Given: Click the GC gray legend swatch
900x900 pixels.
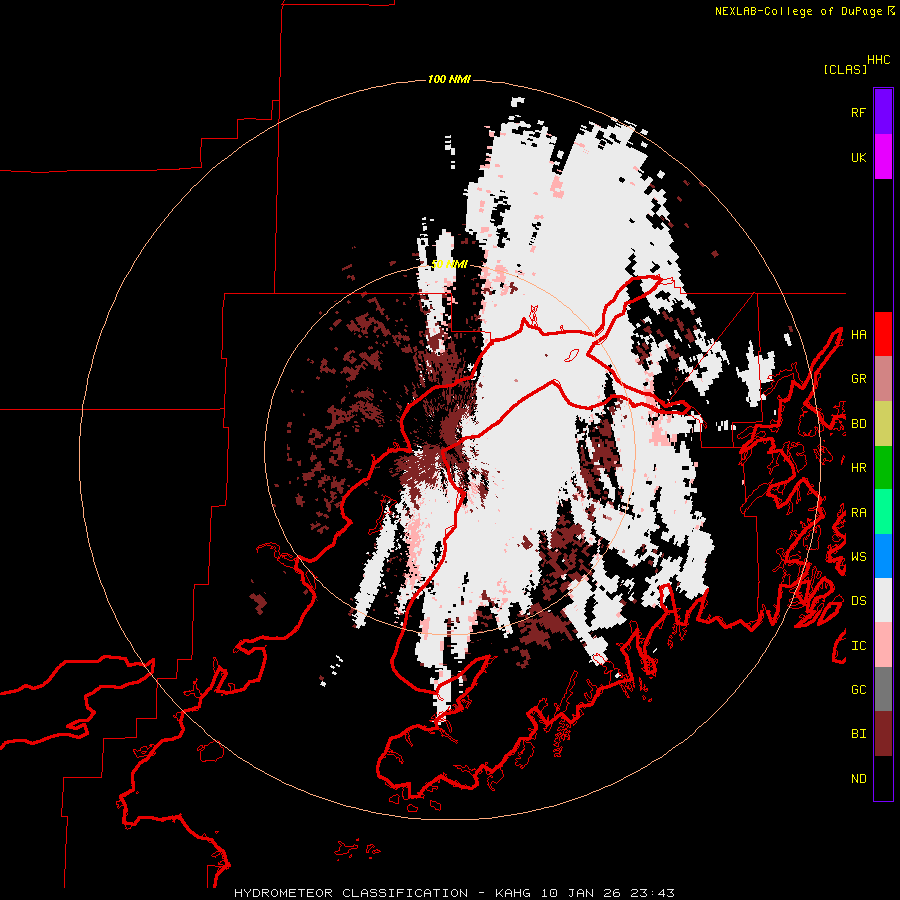Looking at the screenshot, I should click(x=883, y=689).
